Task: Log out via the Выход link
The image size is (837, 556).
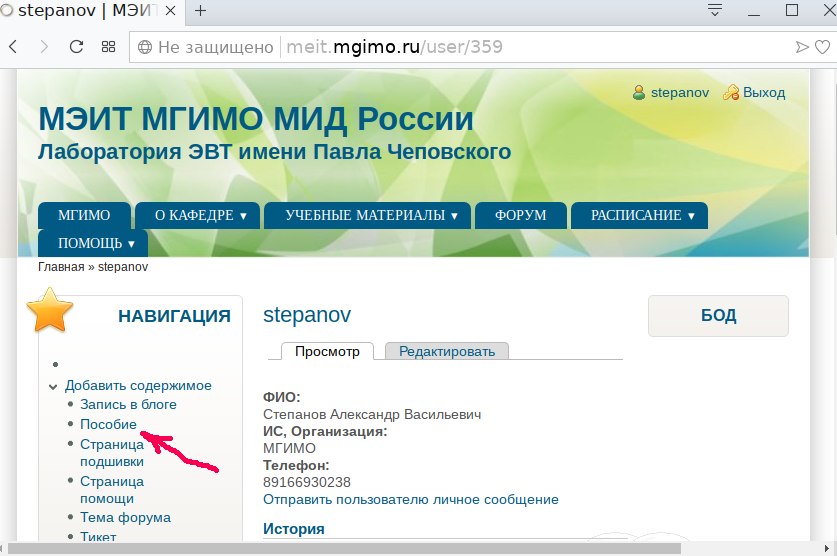Action: pyautogui.click(x=764, y=93)
